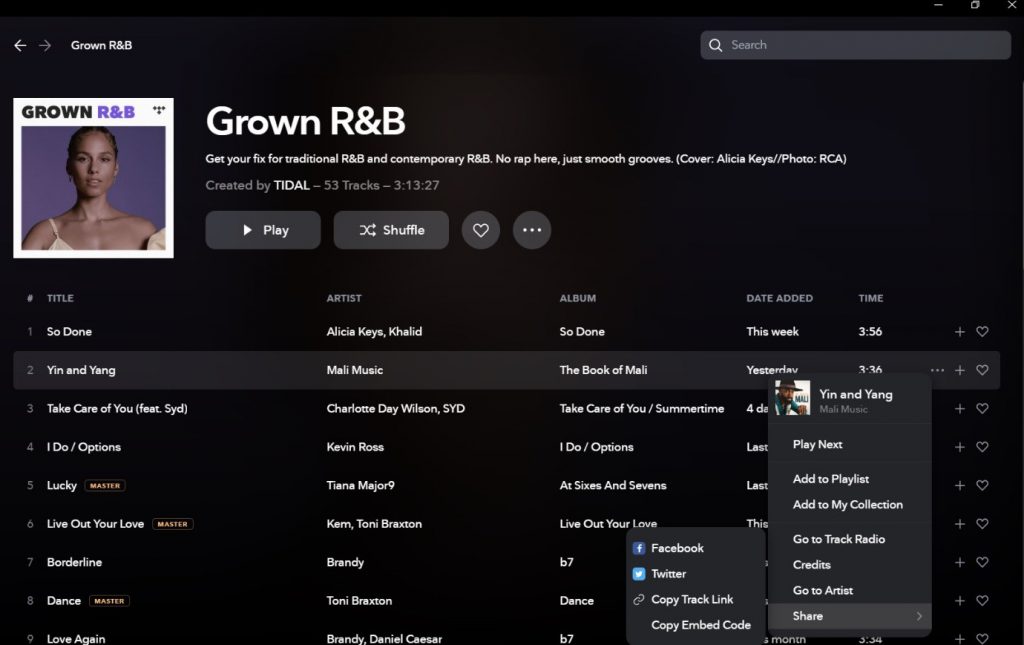Open artist Tiana Major9
Screen dimensions: 1024x645
360,486
